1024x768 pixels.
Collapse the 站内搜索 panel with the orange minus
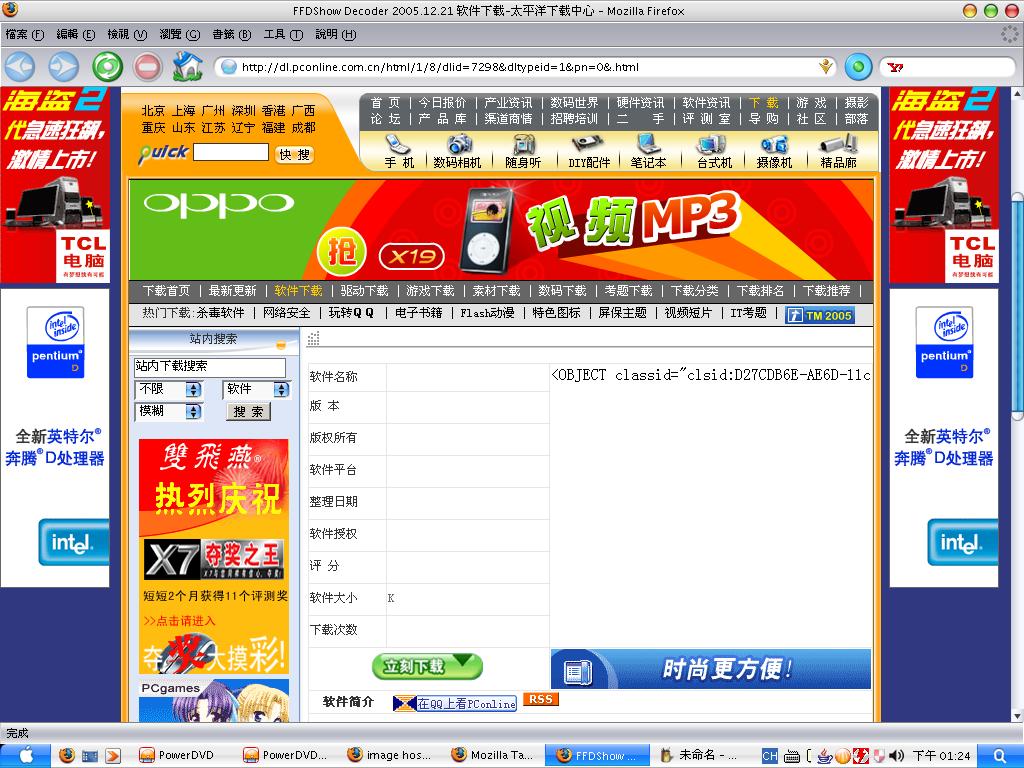click(x=281, y=344)
